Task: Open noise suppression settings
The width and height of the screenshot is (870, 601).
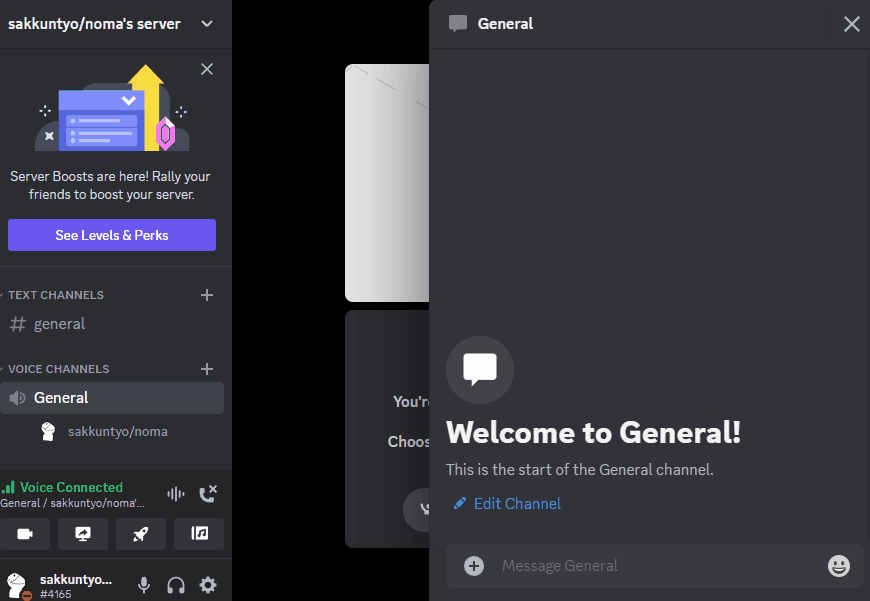Action: 175,493
